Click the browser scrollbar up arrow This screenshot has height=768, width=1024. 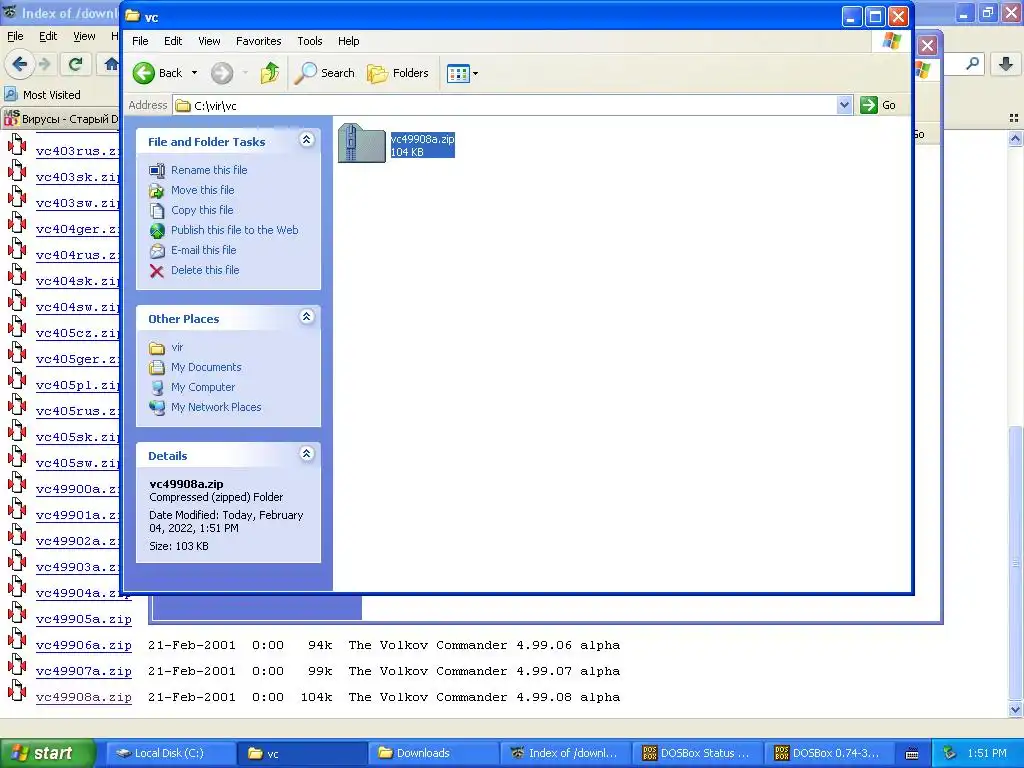(x=1015, y=138)
